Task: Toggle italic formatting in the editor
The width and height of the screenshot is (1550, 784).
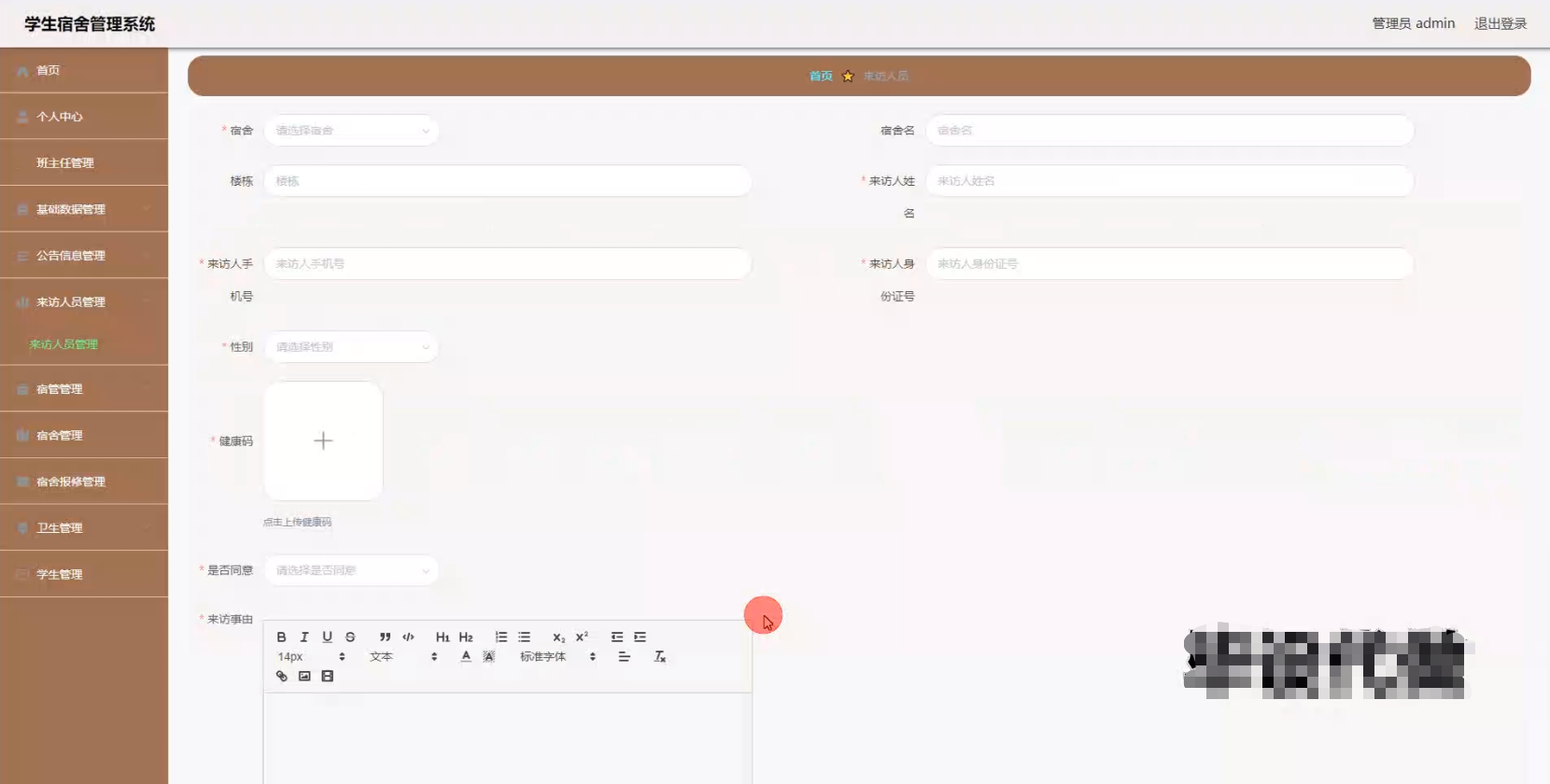Action: (304, 637)
